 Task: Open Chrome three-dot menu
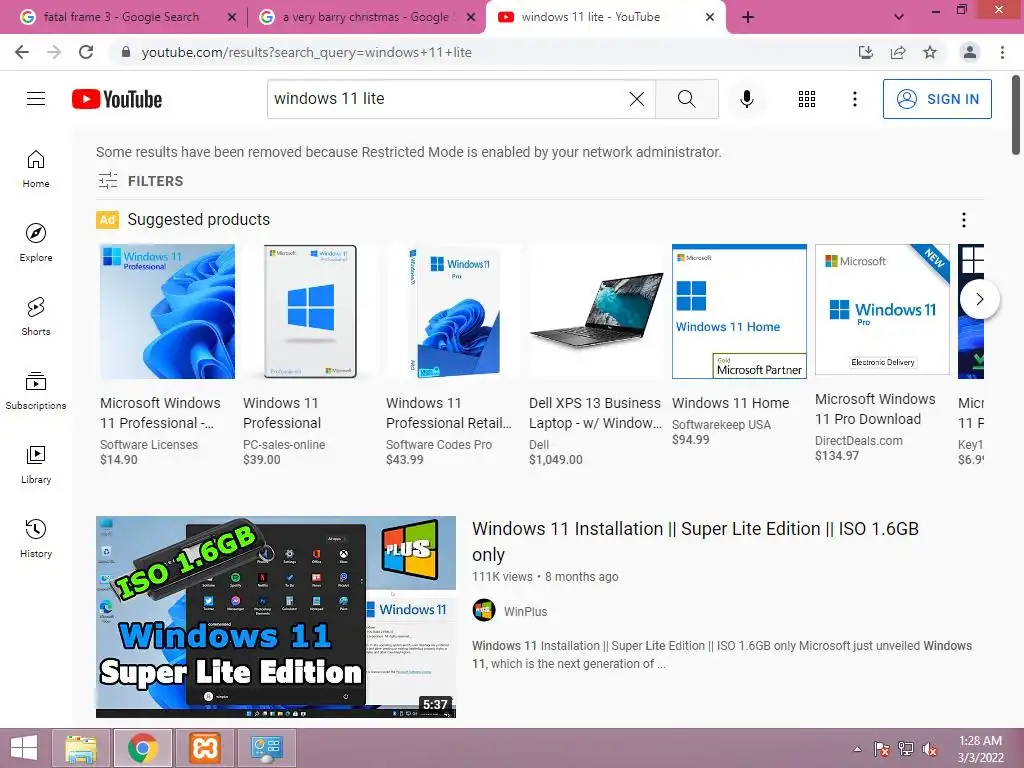pyautogui.click(x=1002, y=52)
